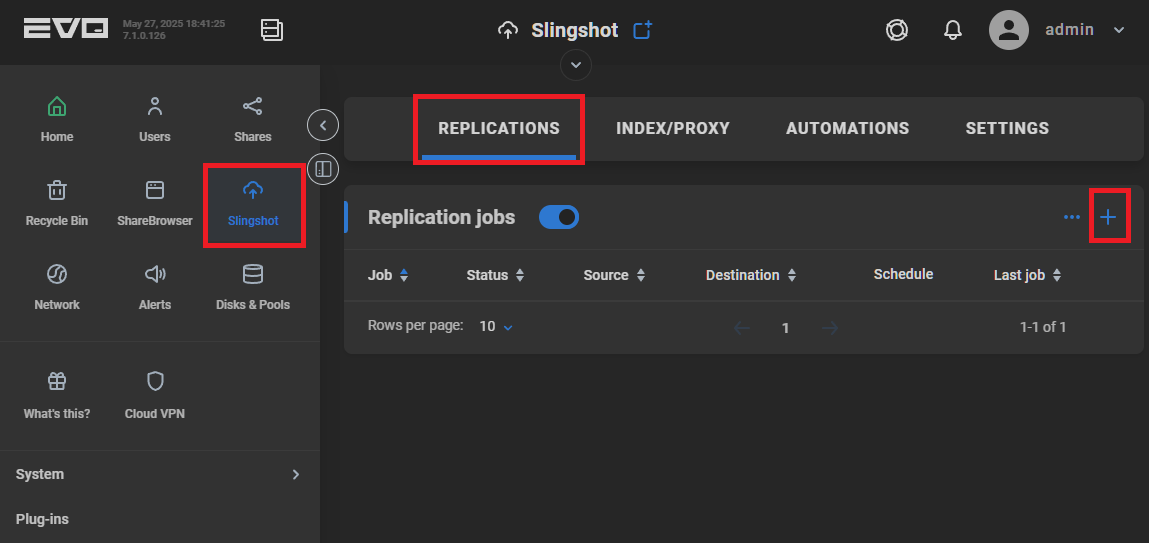Image resolution: width=1149 pixels, height=543 pixels.
Task: Click the Slingshot page title
Action: pyautogui.click(x=574, y=30)
